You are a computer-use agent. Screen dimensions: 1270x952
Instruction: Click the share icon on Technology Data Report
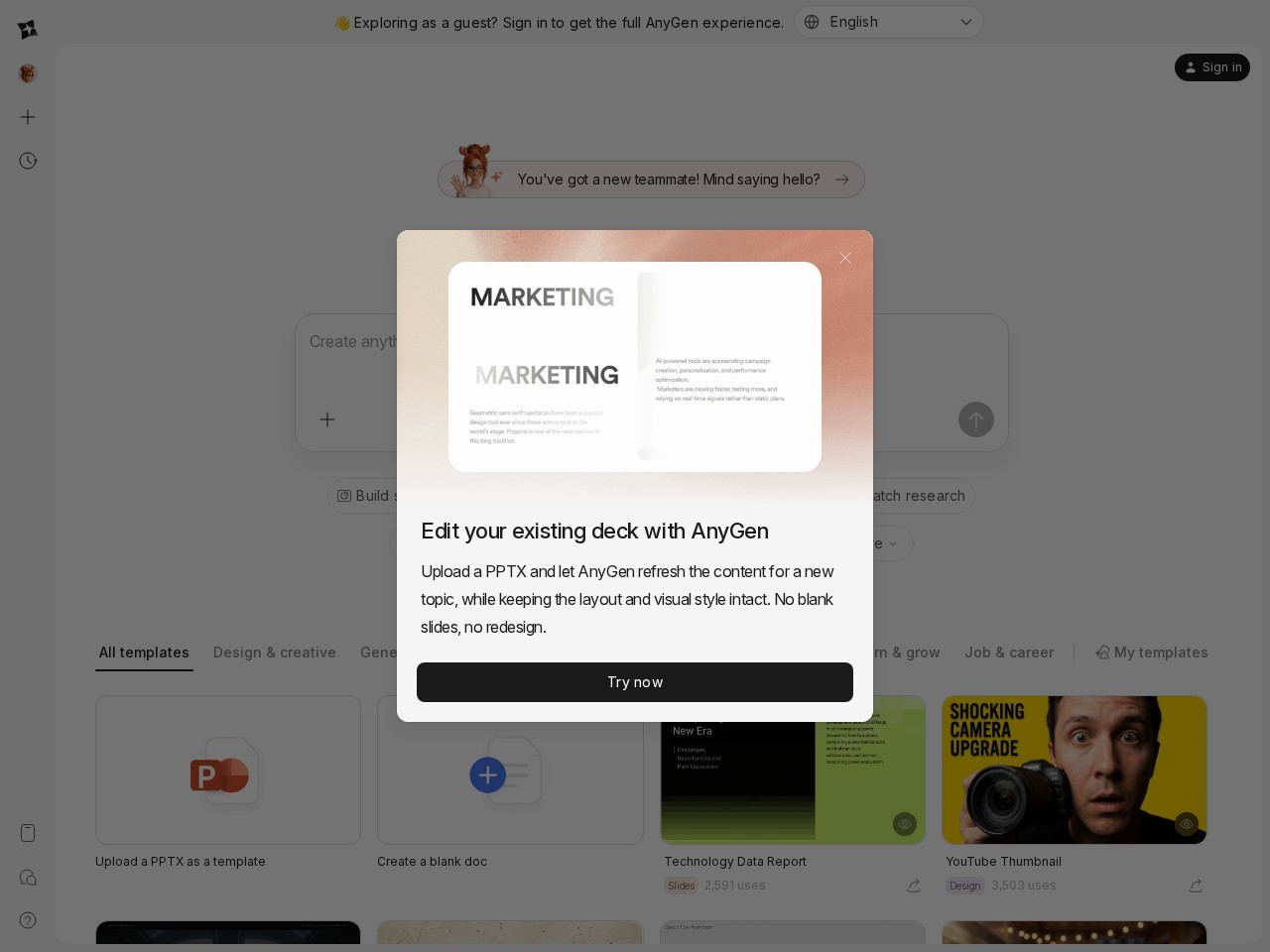(x=914, y=886)
